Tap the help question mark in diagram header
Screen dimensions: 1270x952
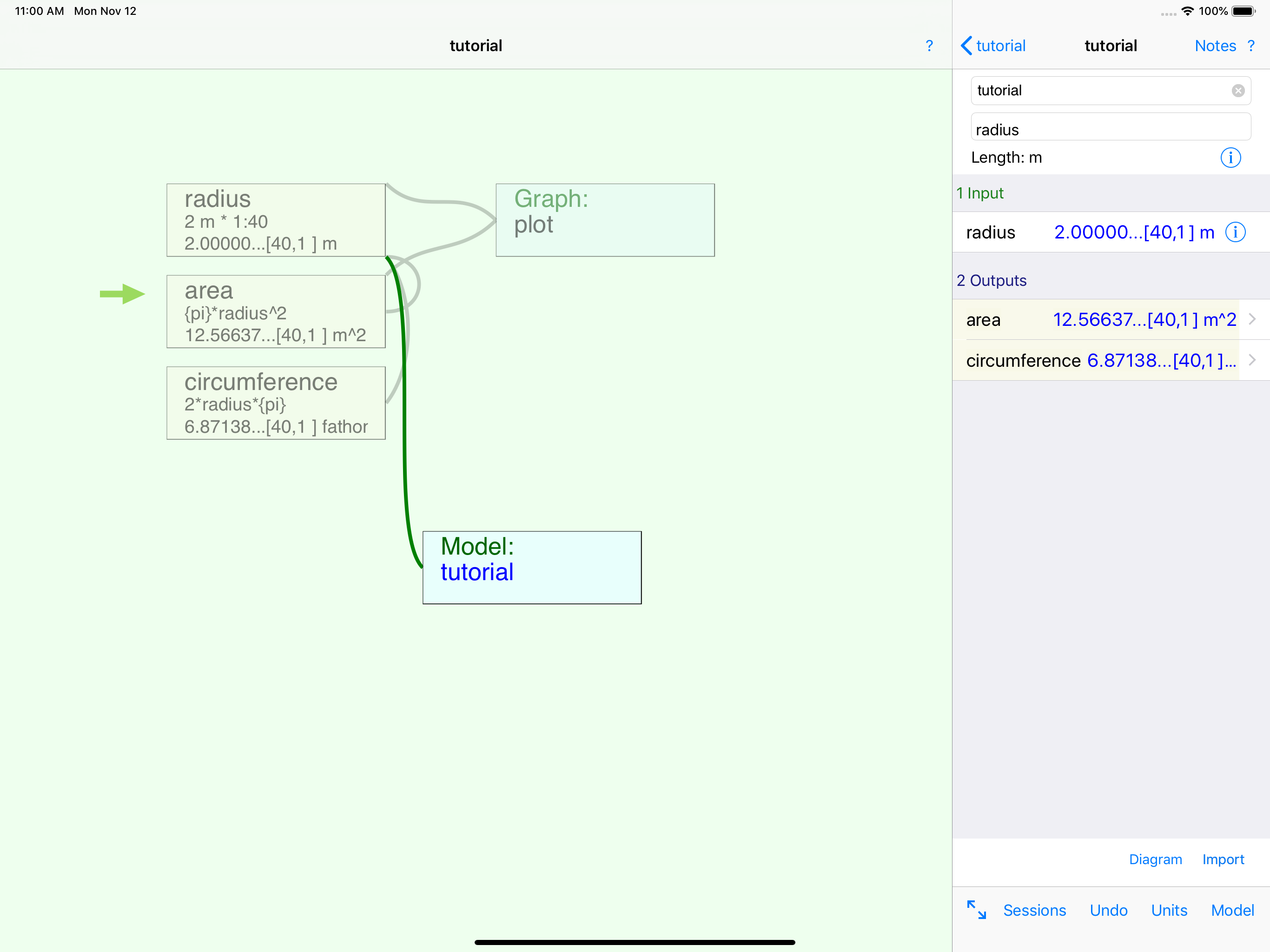point(929,46)
